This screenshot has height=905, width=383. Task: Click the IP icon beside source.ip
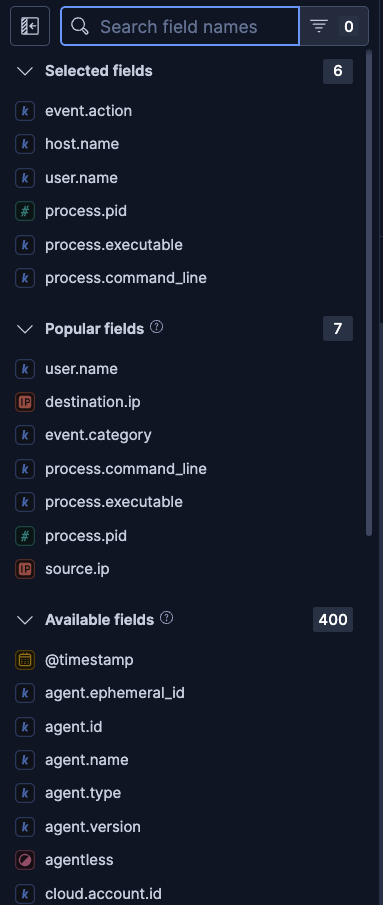pos(25,569)
